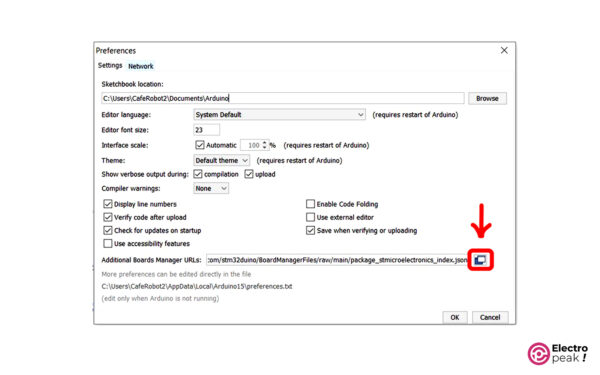Enable Use external editor

tap(310, 217)
